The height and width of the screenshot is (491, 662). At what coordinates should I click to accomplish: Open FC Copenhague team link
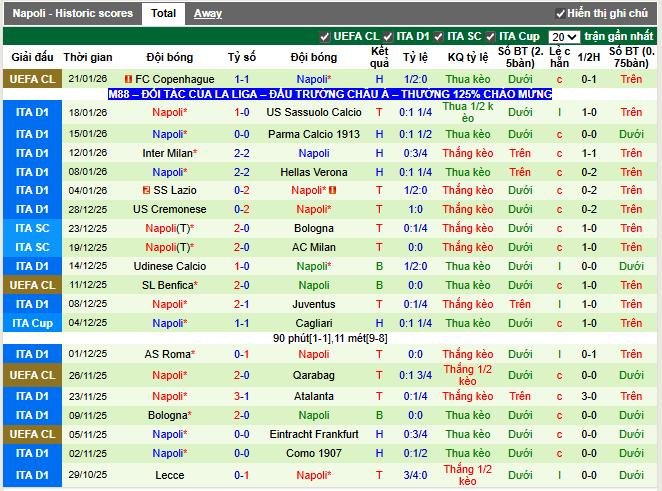click(175, 79)
